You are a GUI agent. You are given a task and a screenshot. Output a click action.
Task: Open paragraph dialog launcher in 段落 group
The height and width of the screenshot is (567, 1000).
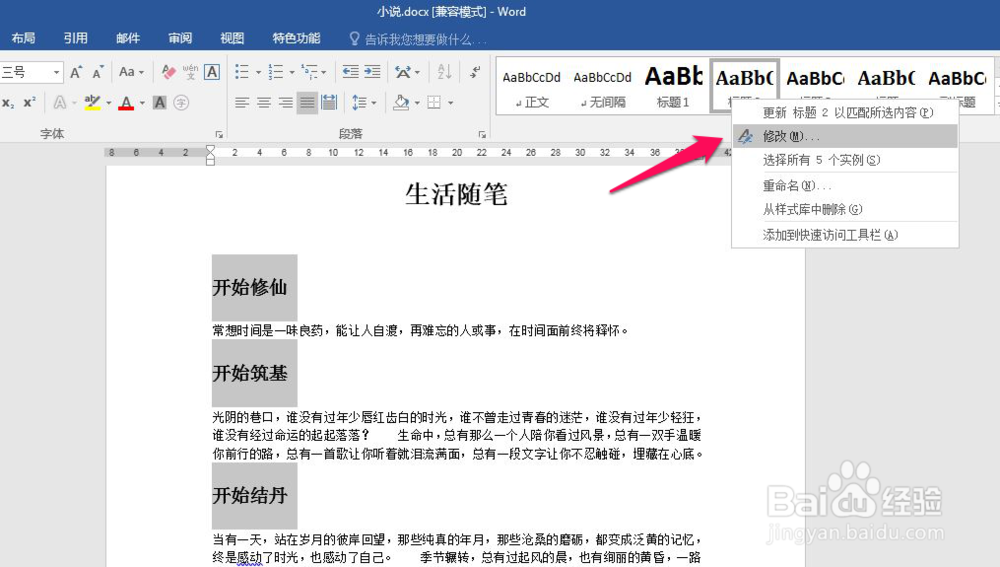[482, 135]
